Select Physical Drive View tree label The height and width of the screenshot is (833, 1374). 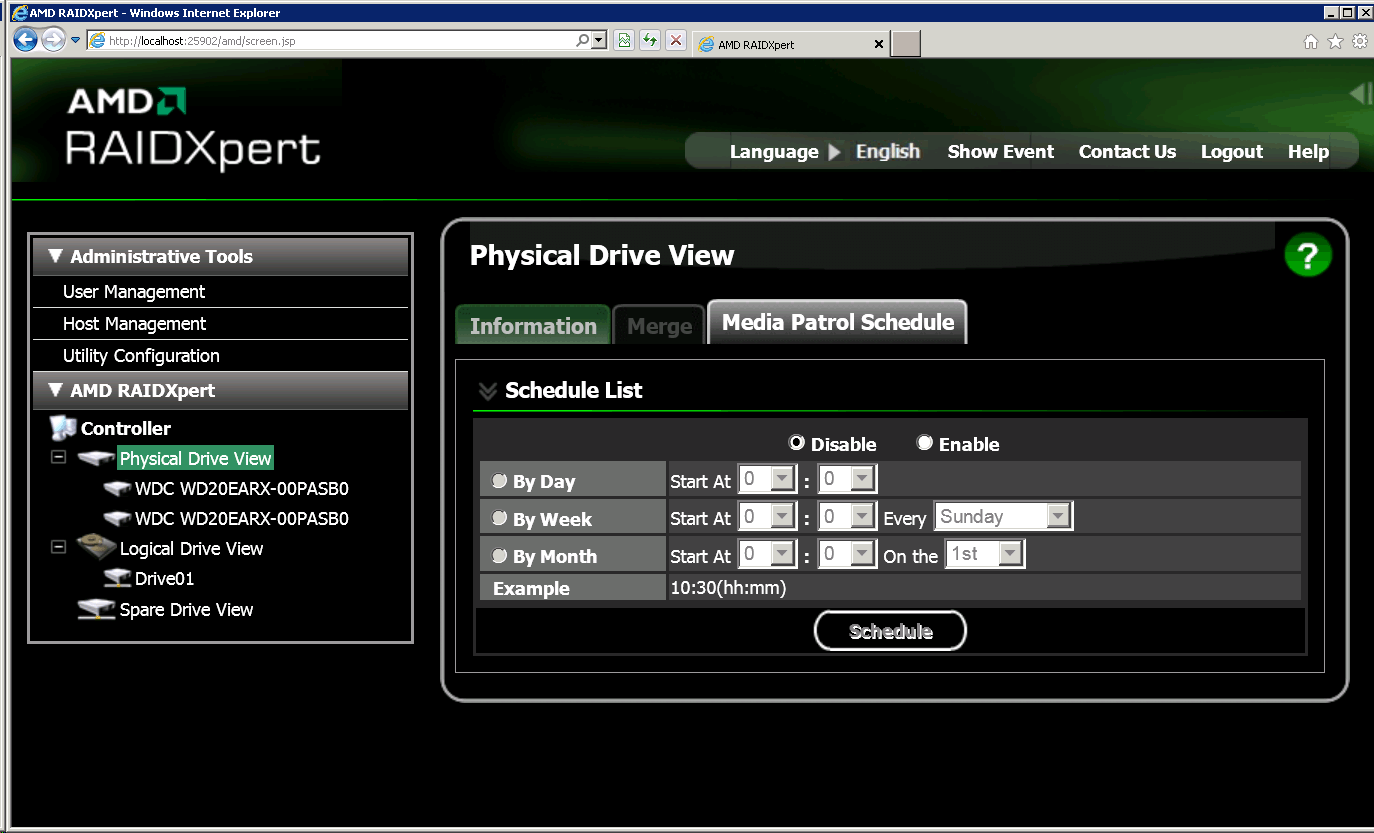[195, 458]
